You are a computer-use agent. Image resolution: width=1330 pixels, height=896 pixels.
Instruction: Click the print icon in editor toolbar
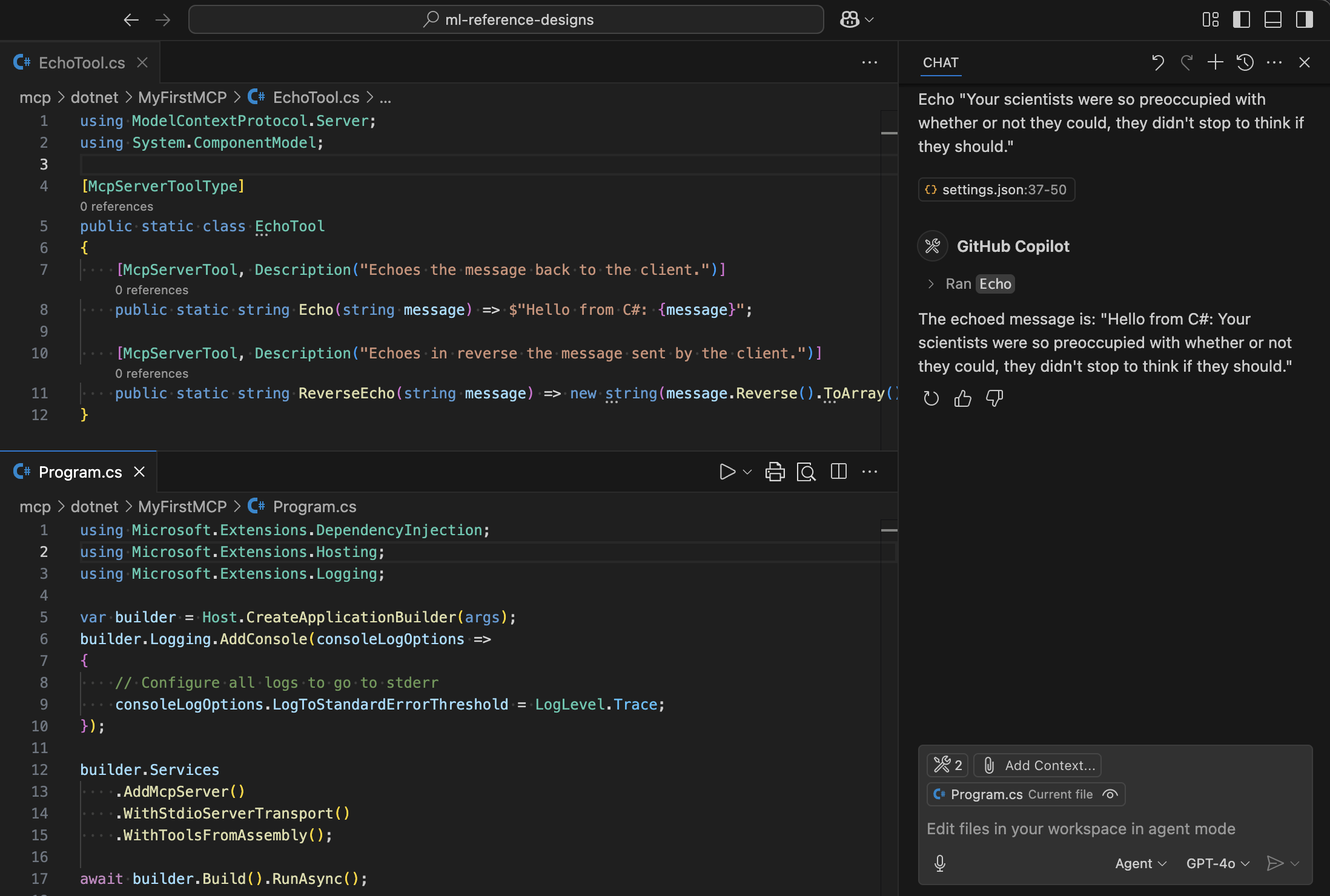coord(775,472)
